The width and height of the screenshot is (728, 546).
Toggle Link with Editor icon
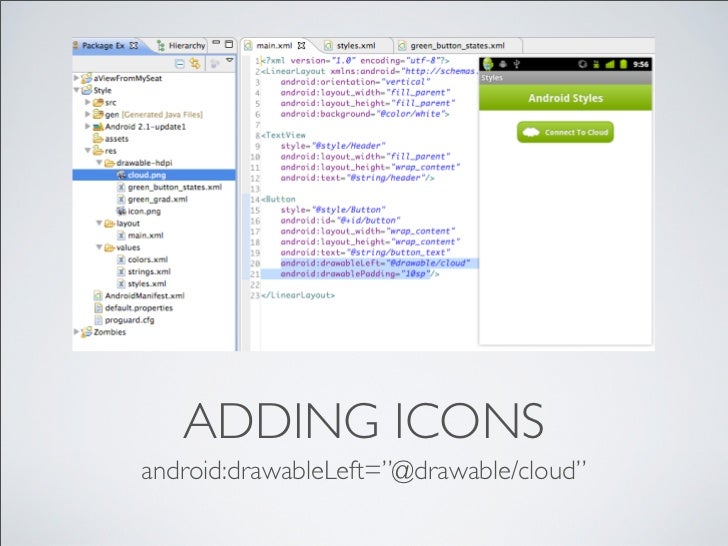(195, 63)
